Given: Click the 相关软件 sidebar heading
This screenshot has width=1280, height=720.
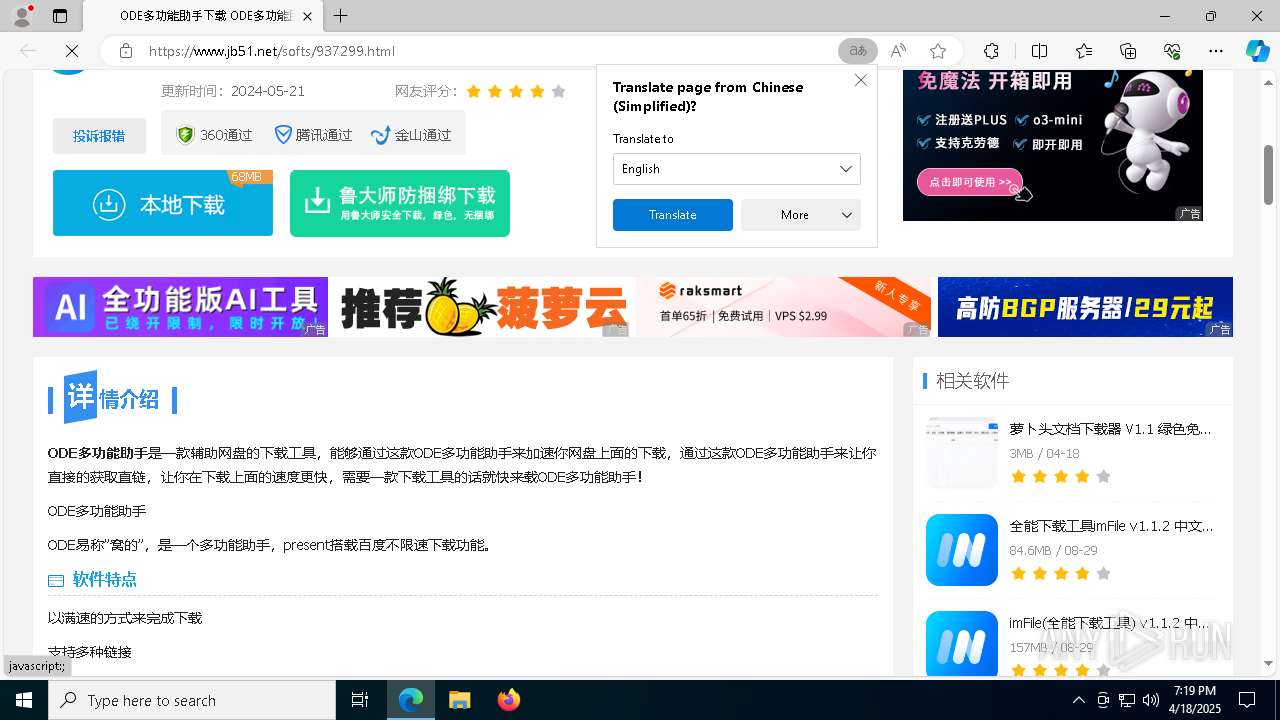Looking at the screenshot, I should (x=972, y=381).
